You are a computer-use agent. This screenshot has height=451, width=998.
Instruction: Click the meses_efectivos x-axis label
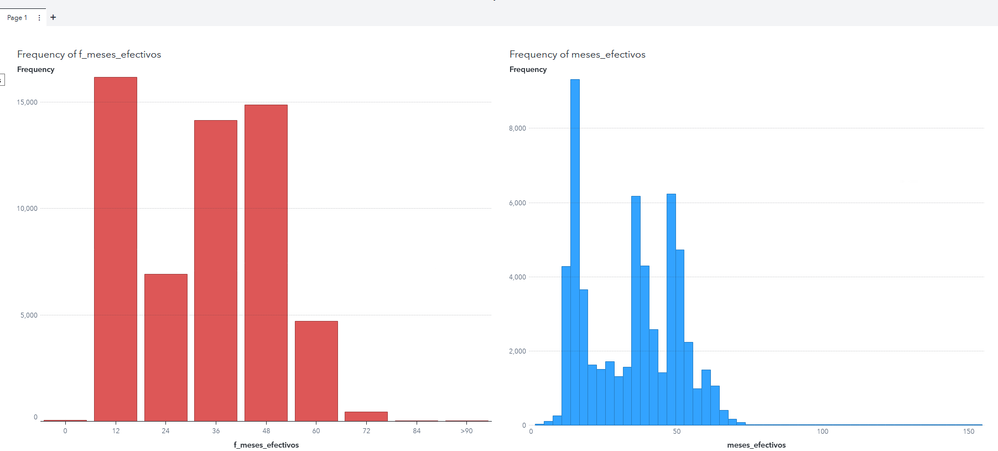pyautogui.click(x=756, y=444)
